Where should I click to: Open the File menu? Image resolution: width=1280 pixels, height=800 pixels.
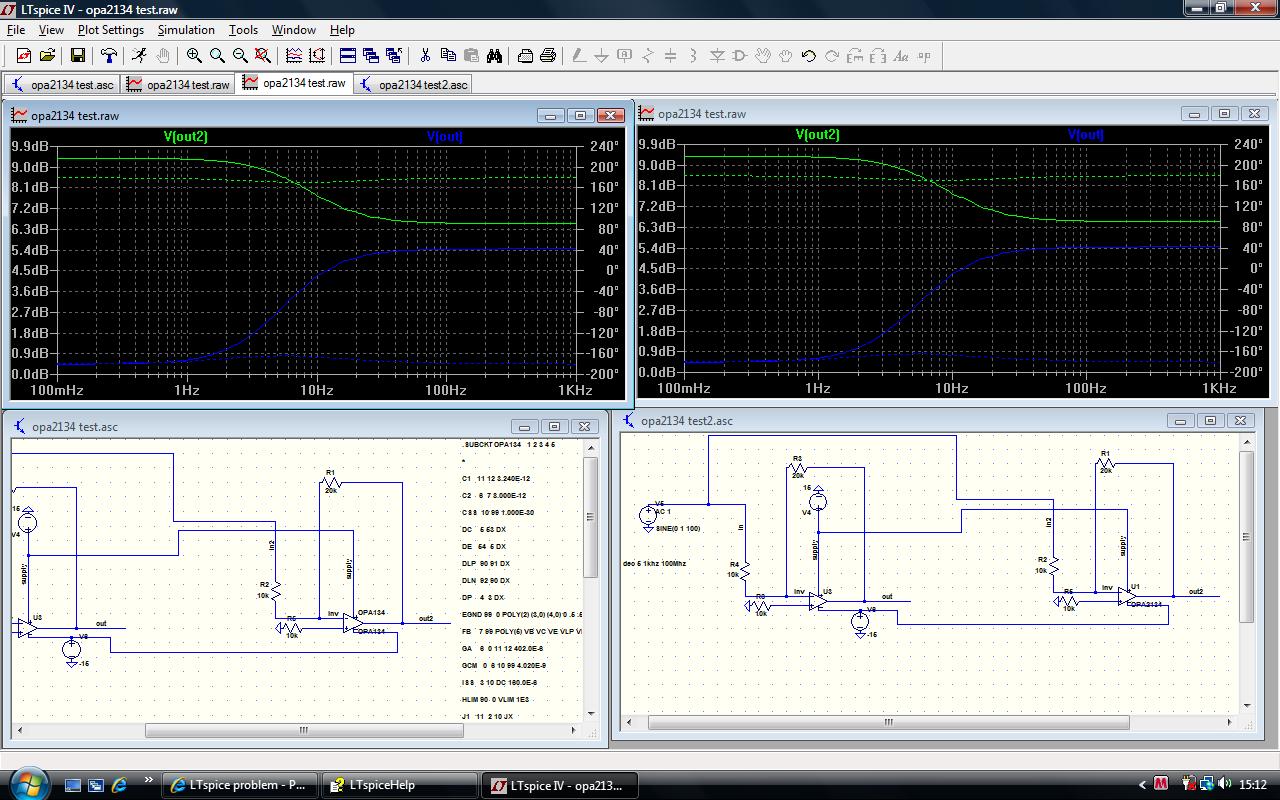16,30
